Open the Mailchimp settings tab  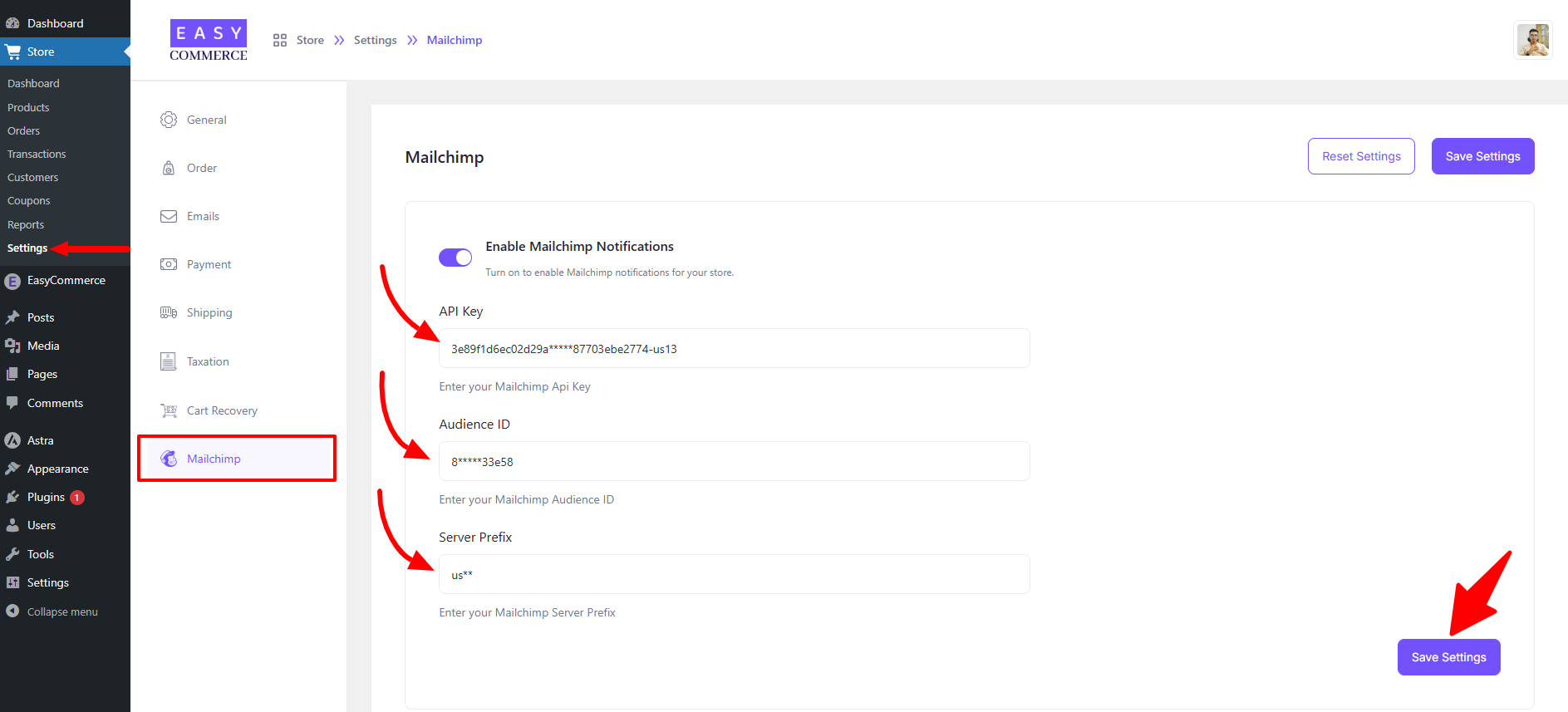point(237,459)
